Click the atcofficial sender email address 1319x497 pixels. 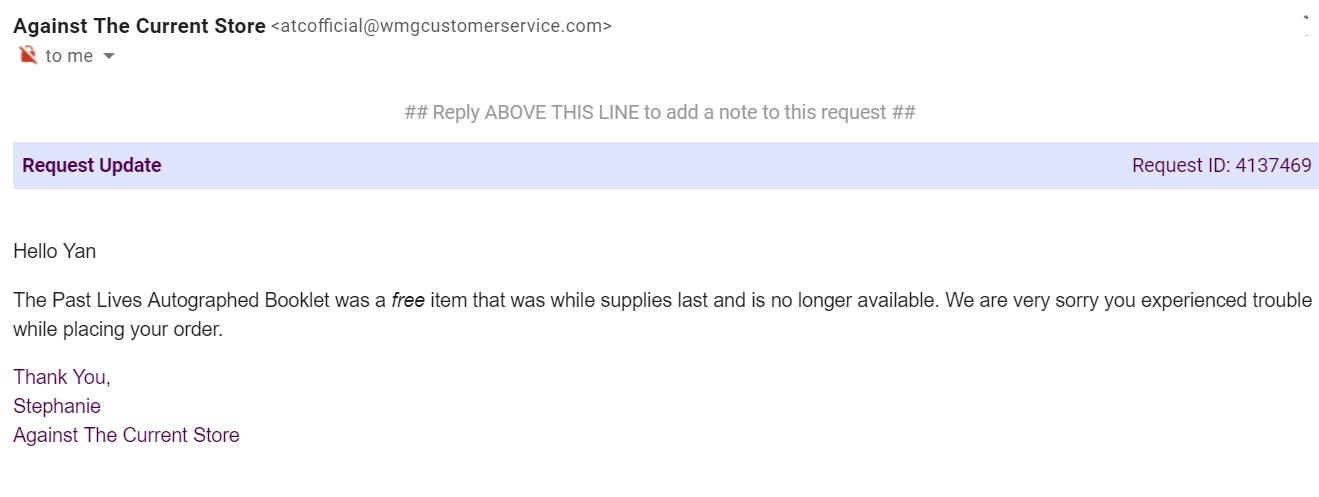pyautogui.click(x=441, y=26)
